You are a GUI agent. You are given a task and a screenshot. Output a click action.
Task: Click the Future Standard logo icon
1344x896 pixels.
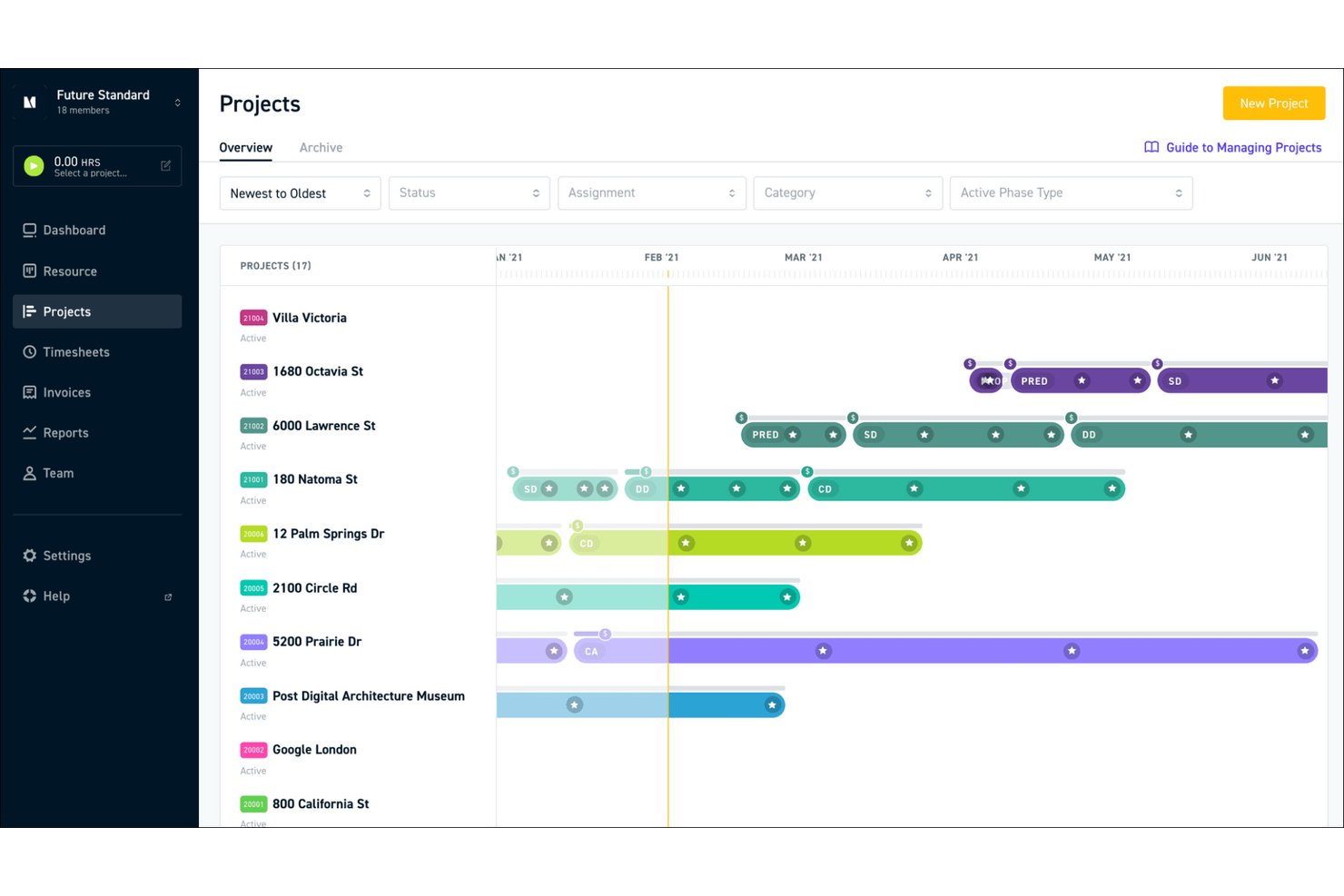click(30, 102)
